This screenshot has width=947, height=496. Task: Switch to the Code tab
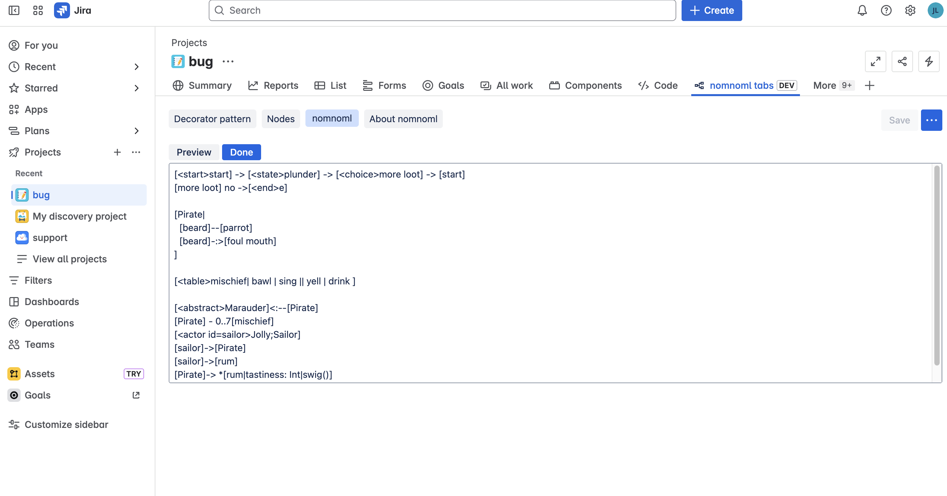pos(658,86)
